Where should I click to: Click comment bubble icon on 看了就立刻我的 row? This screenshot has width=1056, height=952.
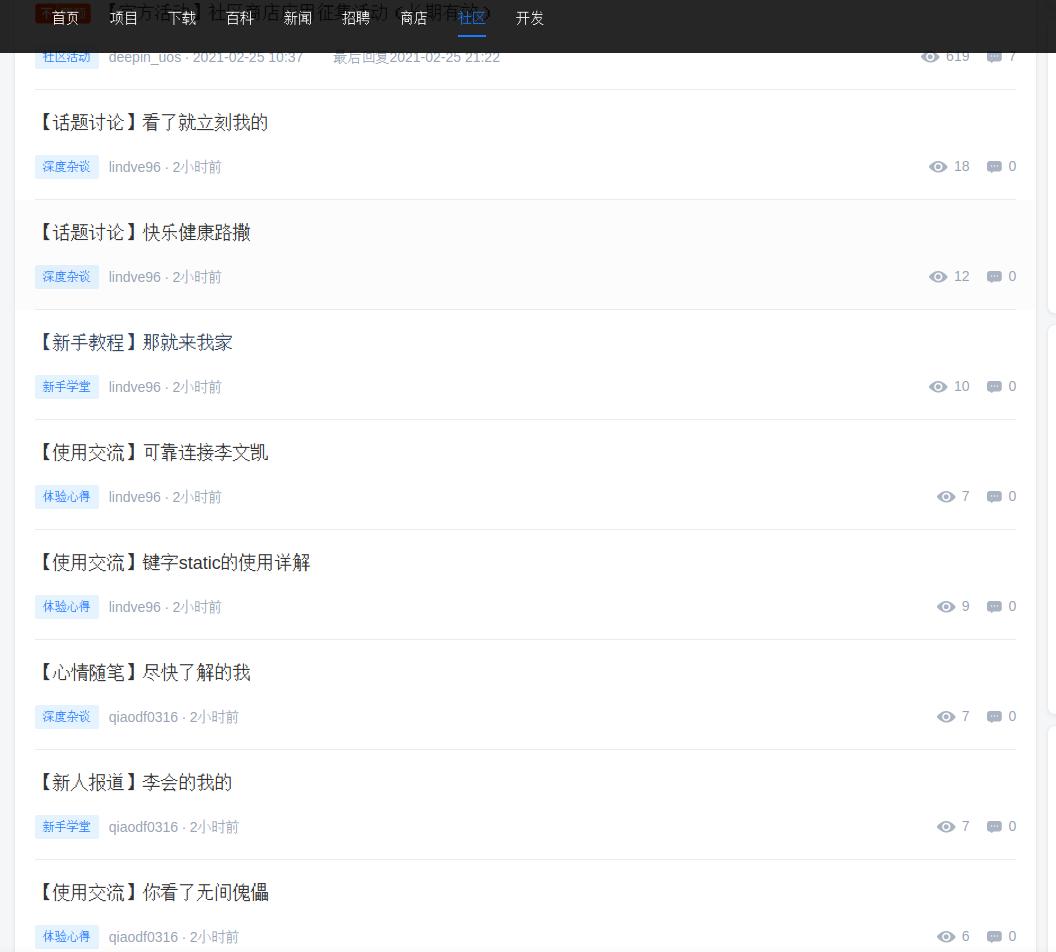[994, 167]
